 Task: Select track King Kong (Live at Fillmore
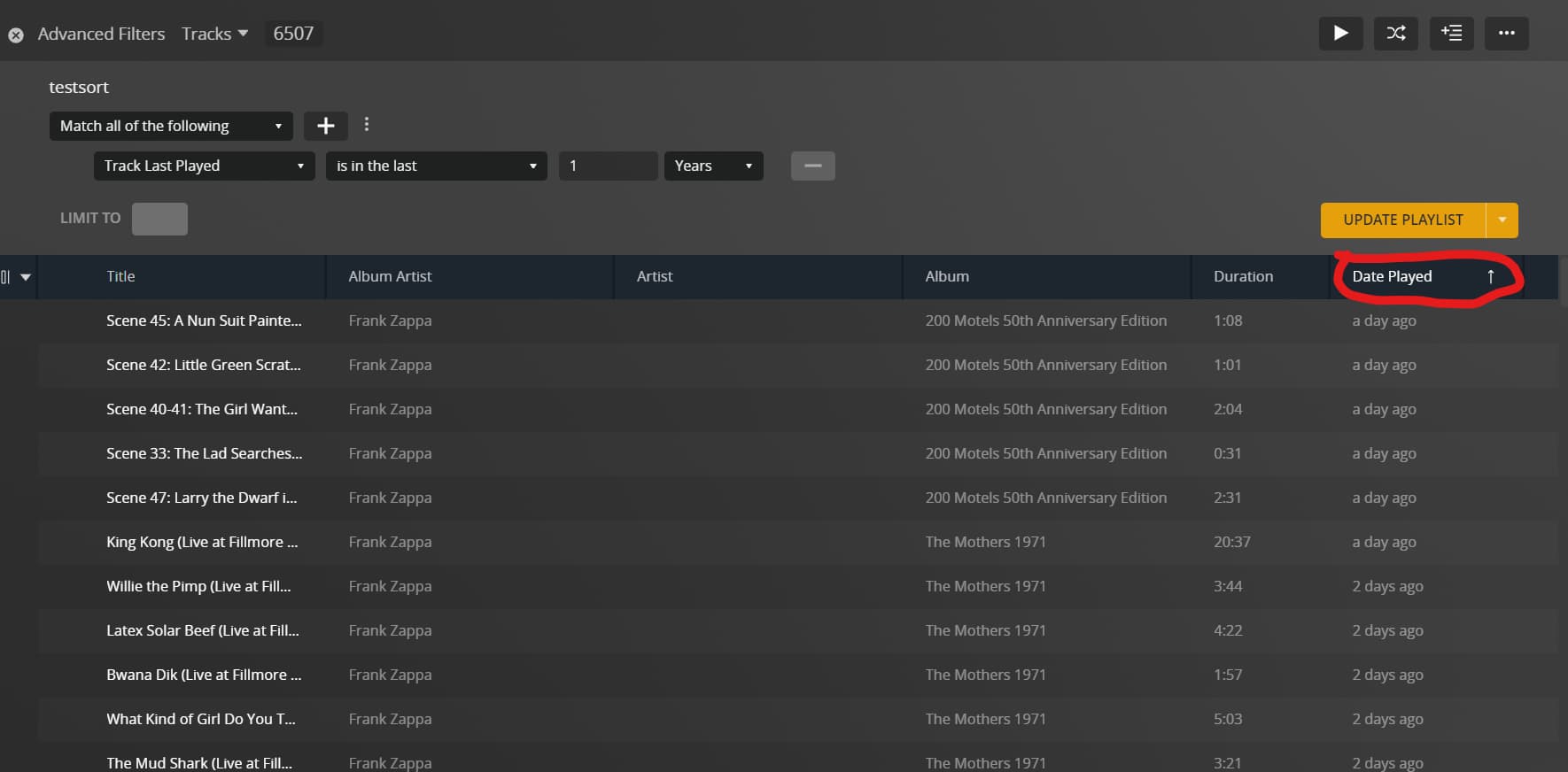[x=202, y=542]
